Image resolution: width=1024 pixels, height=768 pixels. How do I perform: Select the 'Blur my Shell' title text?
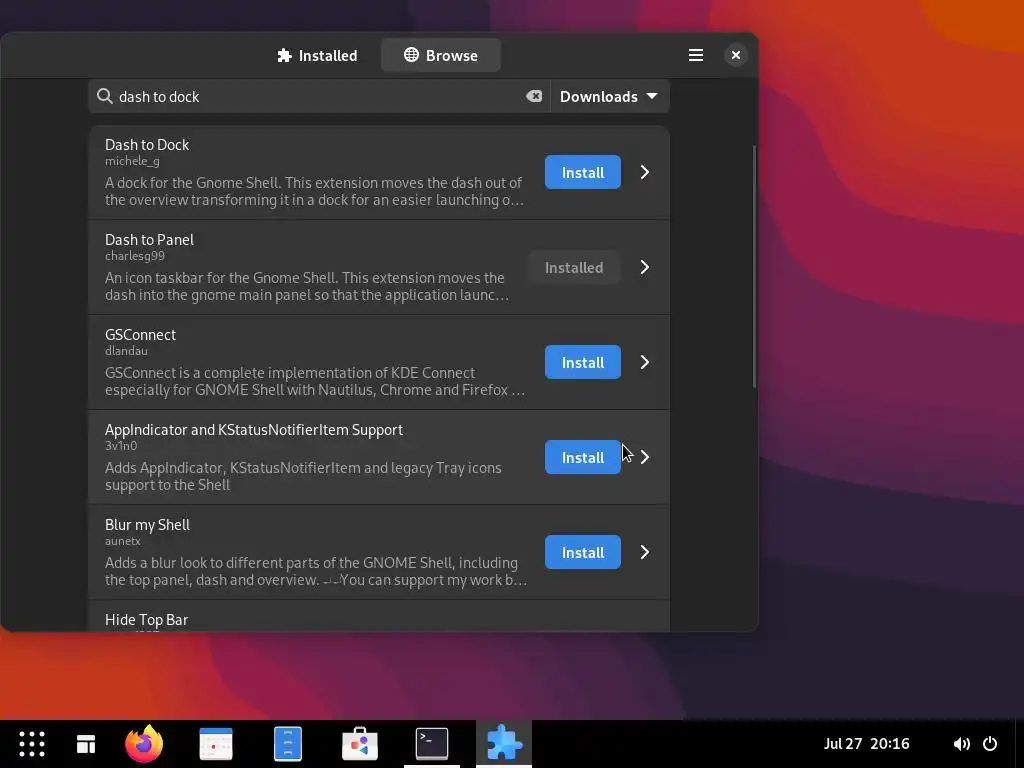point(148,525)
